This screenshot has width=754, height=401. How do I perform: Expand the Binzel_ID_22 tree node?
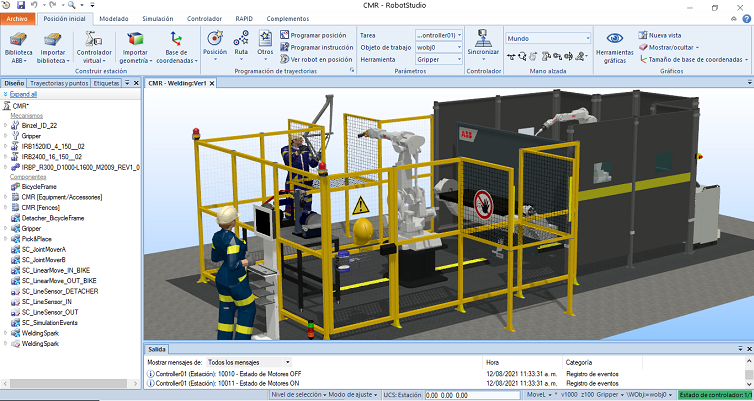pos(6,125)
